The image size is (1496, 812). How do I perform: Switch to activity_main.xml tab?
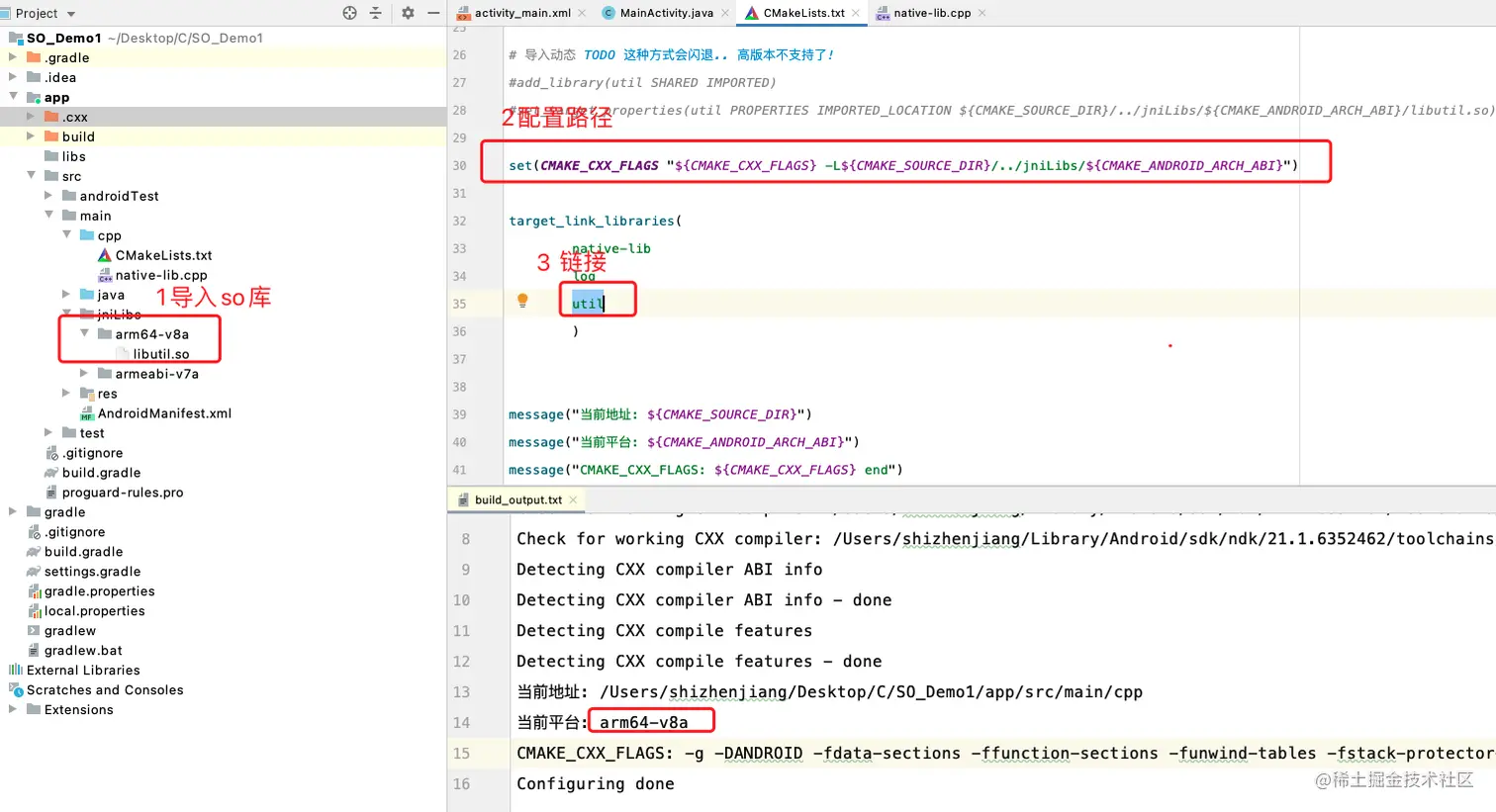[522, 13]
